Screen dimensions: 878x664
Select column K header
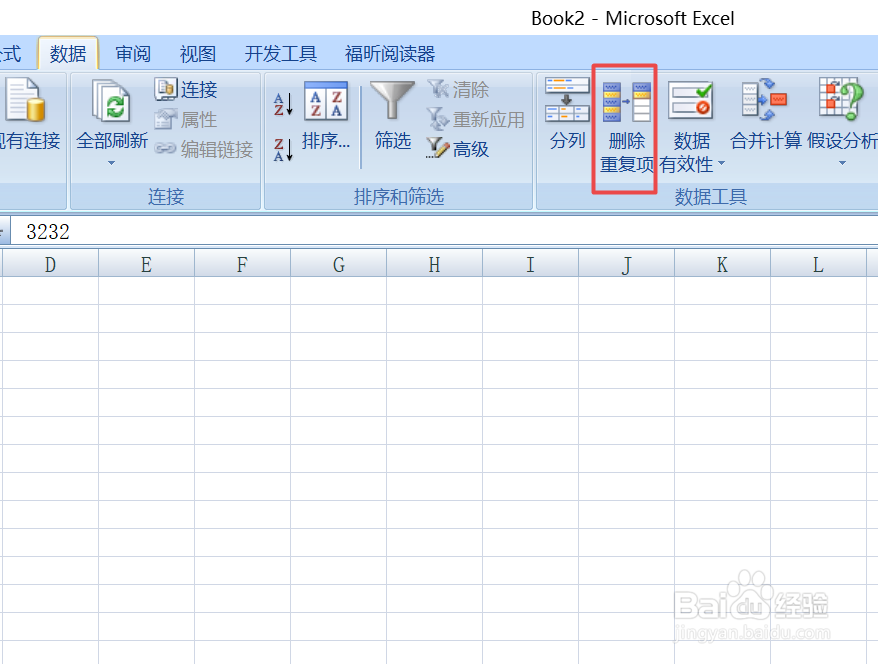click(x=722, y=264)
